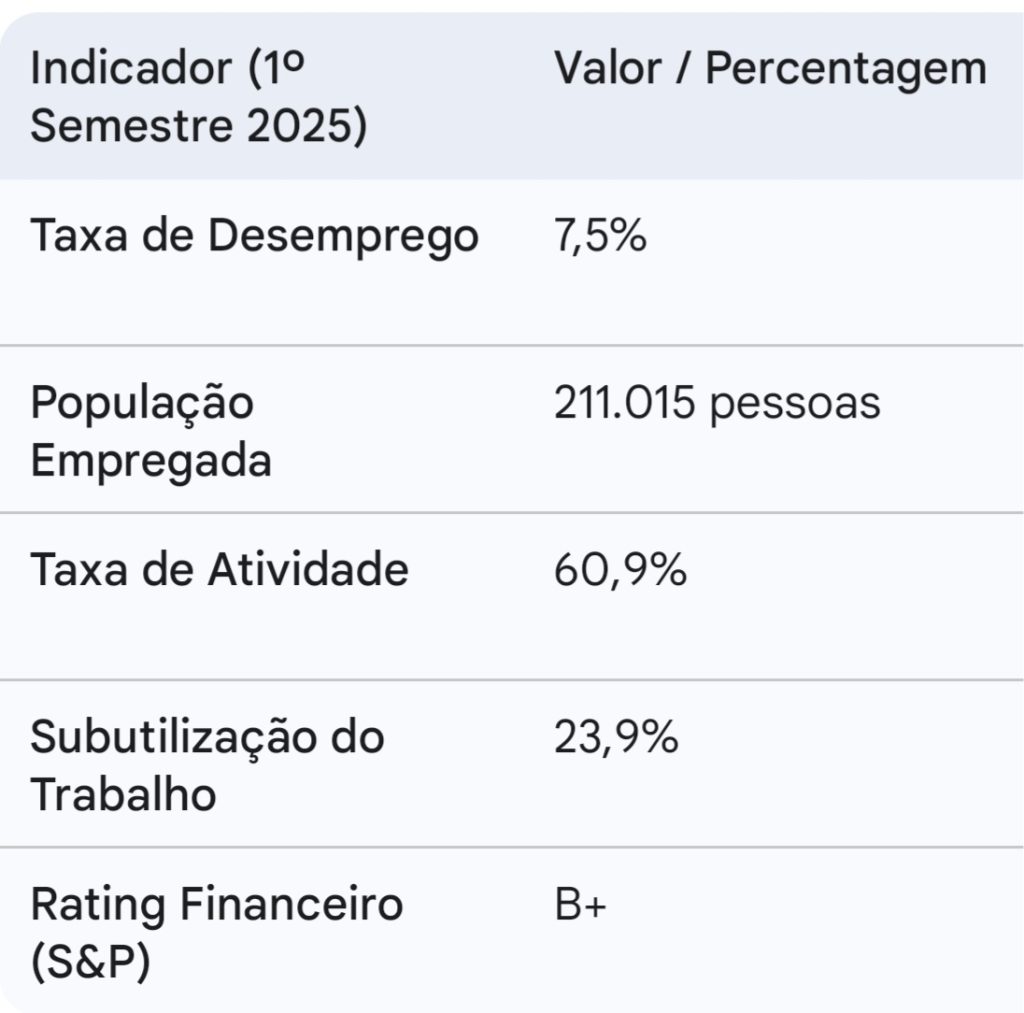Select the 7,5% unemployment value
Screen dimensions: 1024x1013
click(x=600, y=237)
